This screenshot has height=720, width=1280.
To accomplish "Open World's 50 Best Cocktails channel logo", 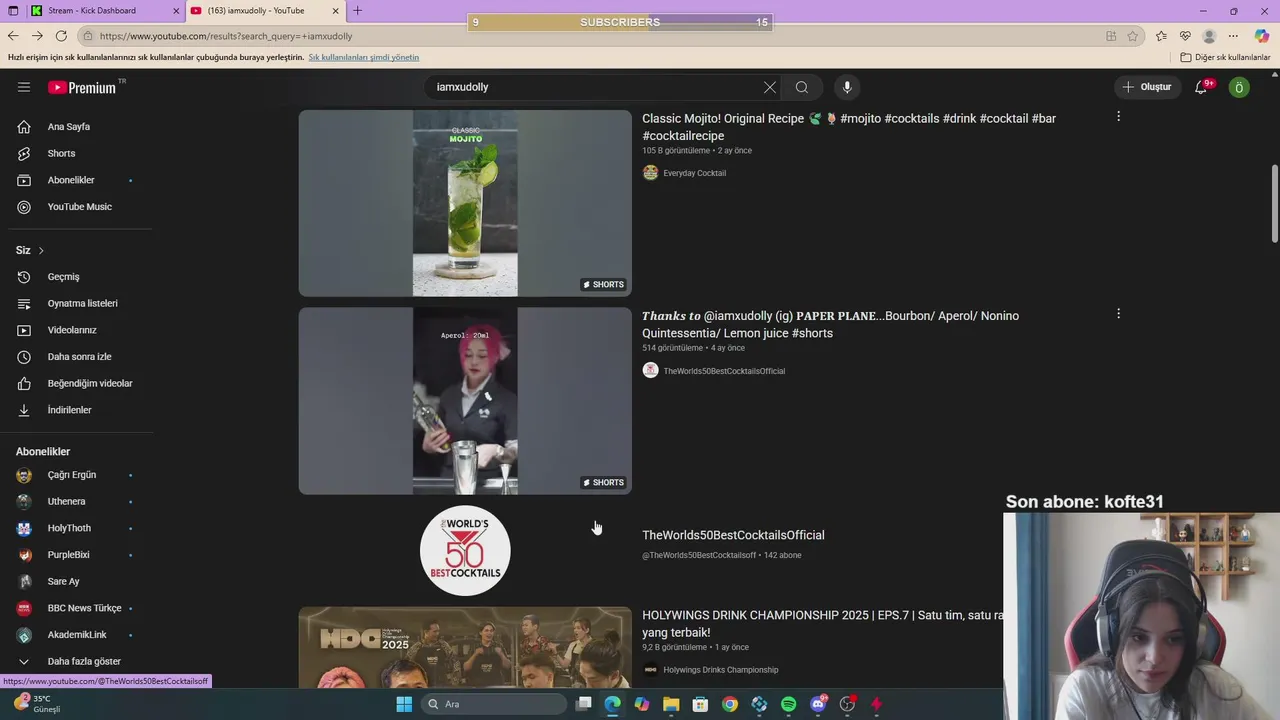I will (465, 551).
